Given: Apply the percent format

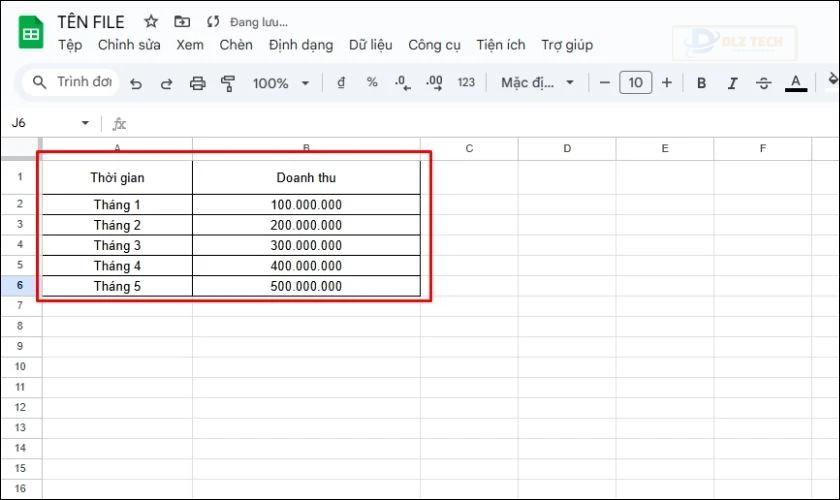Looking at the screenshot, I should (x=372, y=83).
